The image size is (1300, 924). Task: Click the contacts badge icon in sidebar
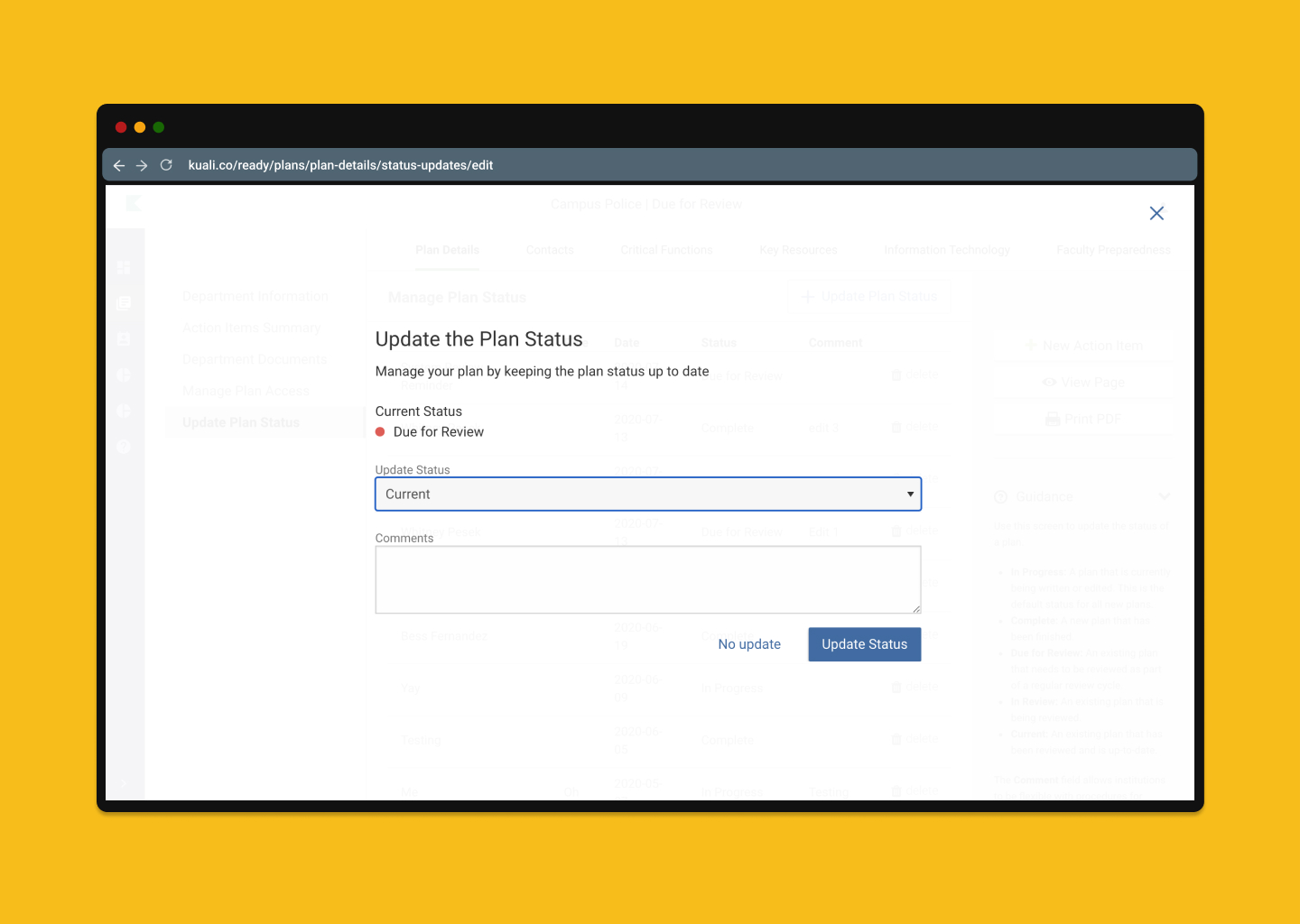click(125, 339)
